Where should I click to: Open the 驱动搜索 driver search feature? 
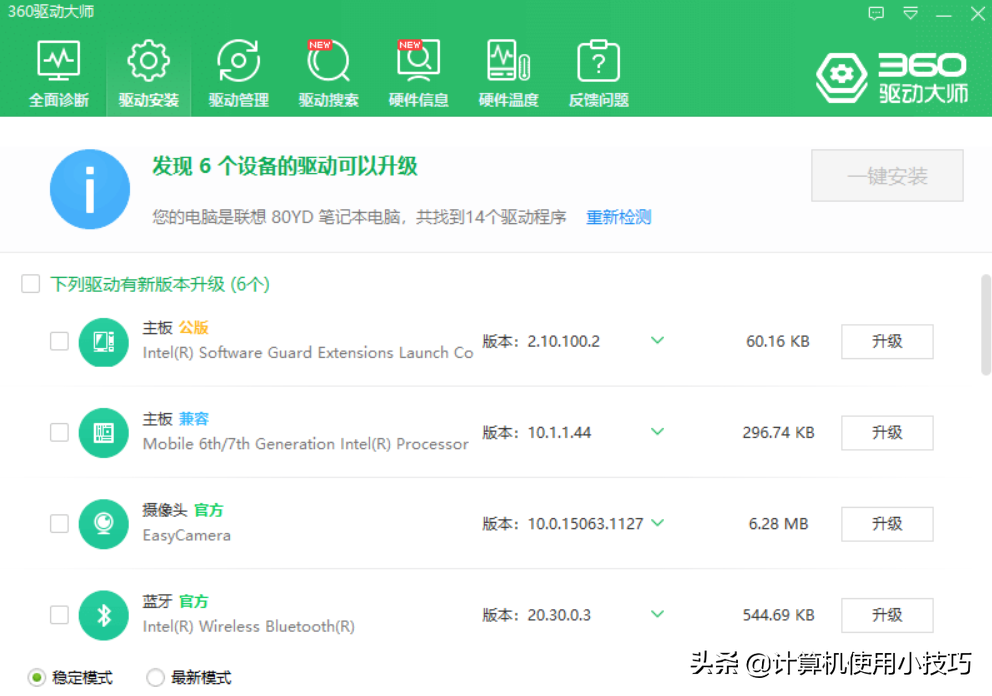click(327, 70)
